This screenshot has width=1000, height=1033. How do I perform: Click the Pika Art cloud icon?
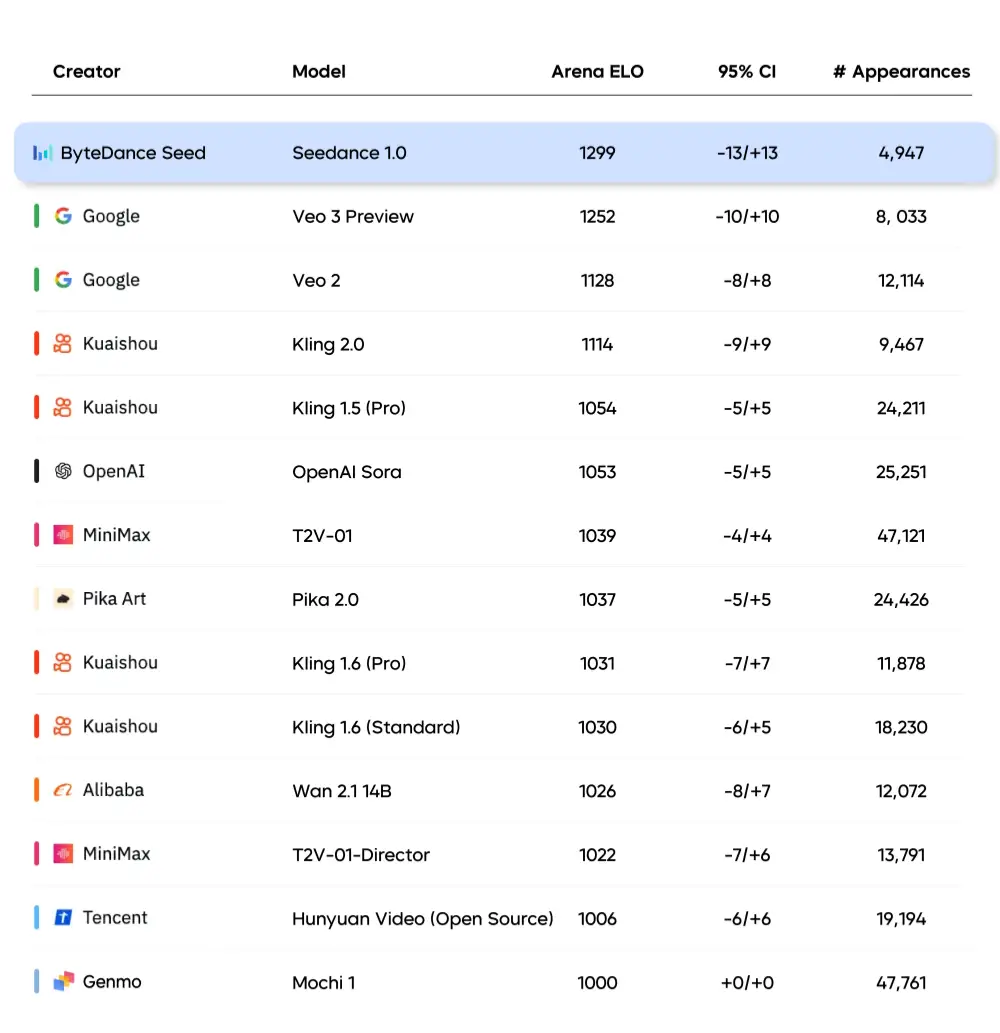(60, 599)
